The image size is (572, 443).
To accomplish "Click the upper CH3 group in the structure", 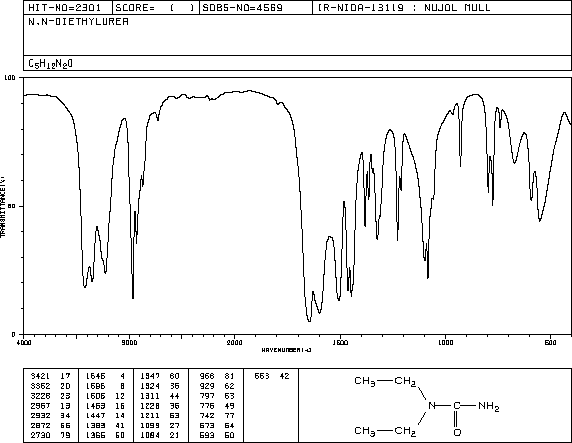I will tap(365, 382).
